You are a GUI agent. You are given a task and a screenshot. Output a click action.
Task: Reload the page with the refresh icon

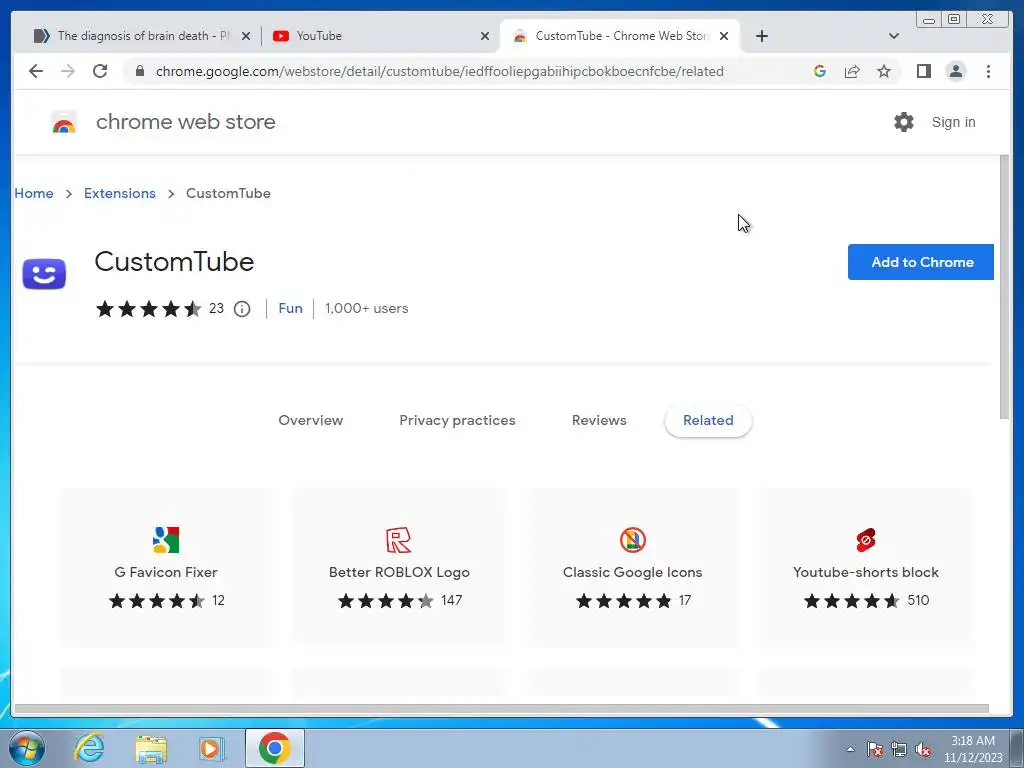[100, 71]
